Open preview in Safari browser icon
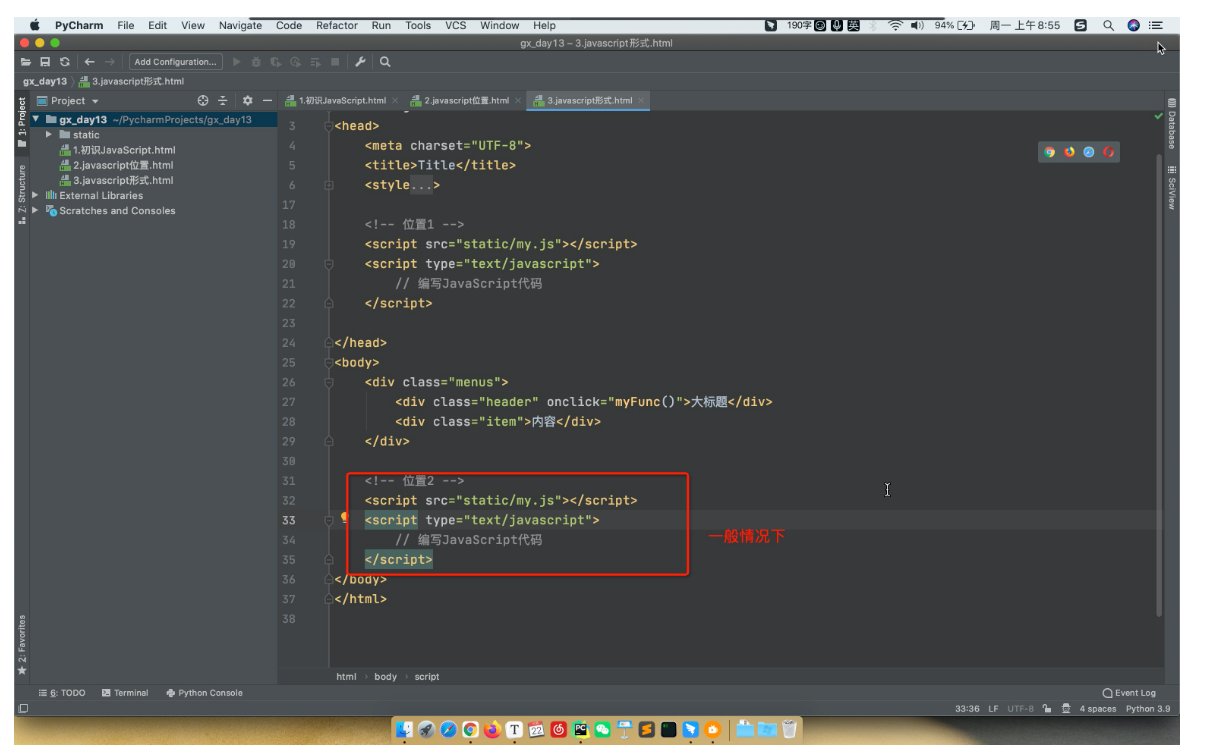This screenshot has height=747, width=1218. pos(1089,152)
